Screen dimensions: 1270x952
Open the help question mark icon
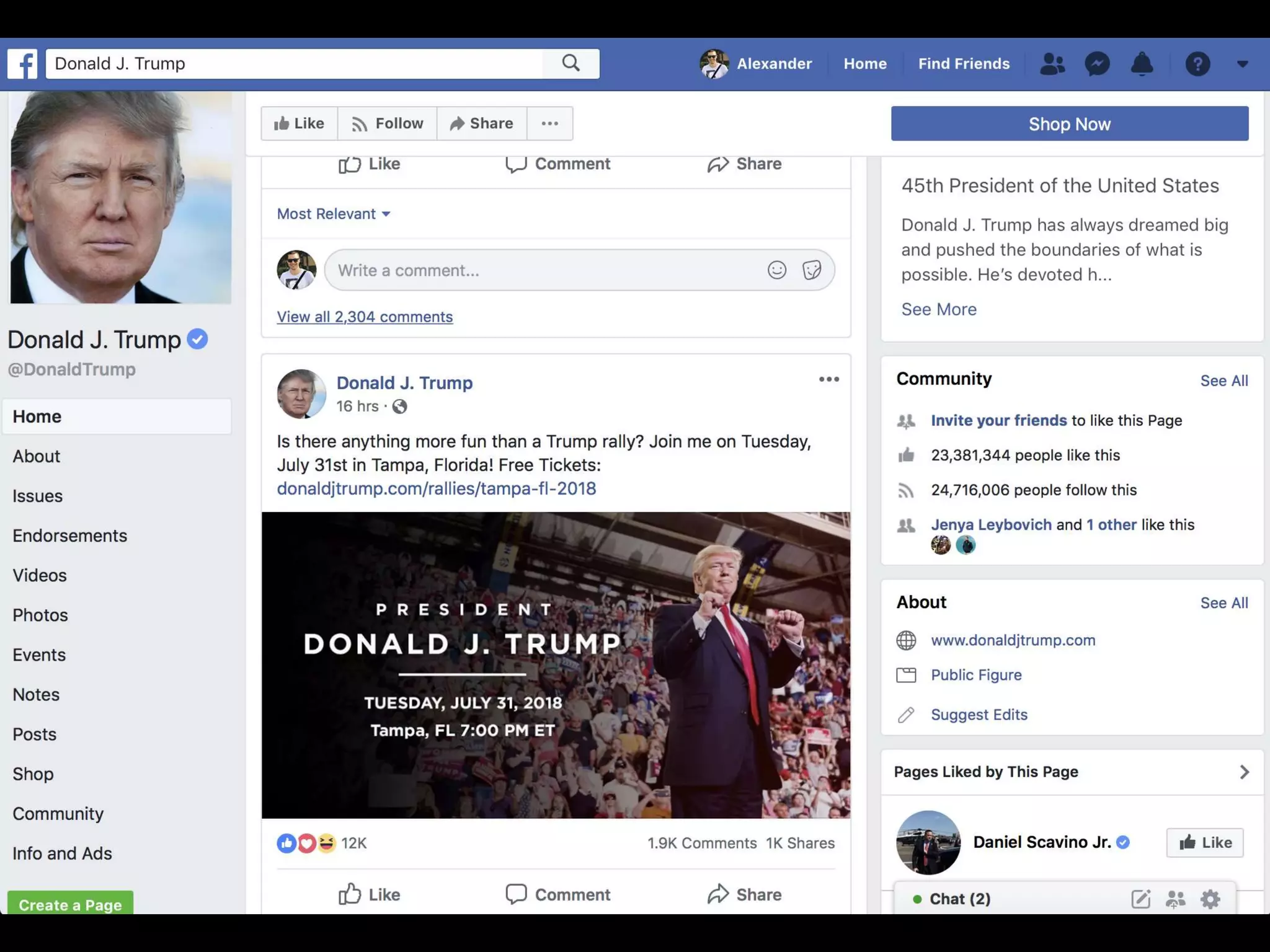click(1197, 64)
